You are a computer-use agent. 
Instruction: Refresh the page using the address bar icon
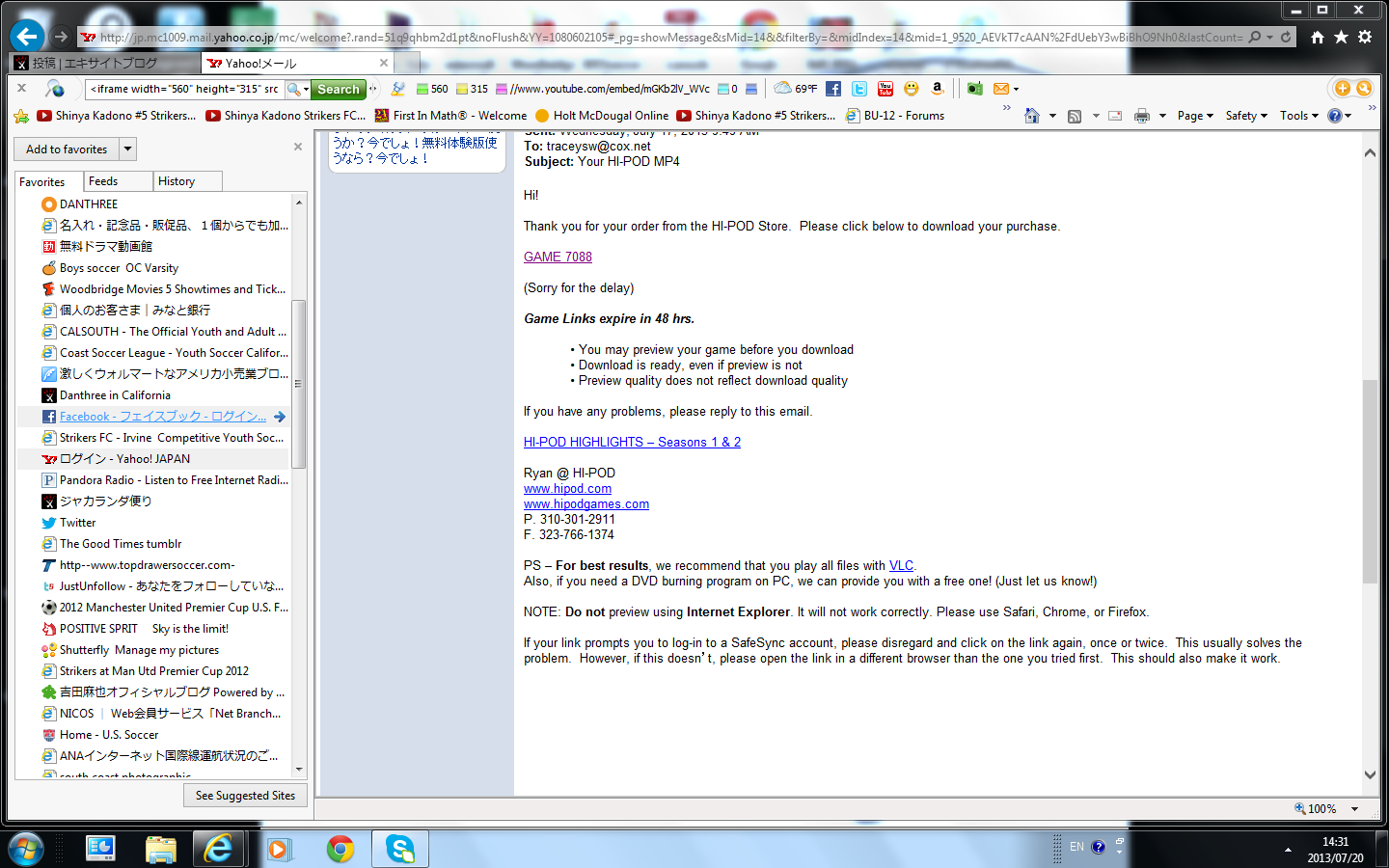click(1286, 37)
